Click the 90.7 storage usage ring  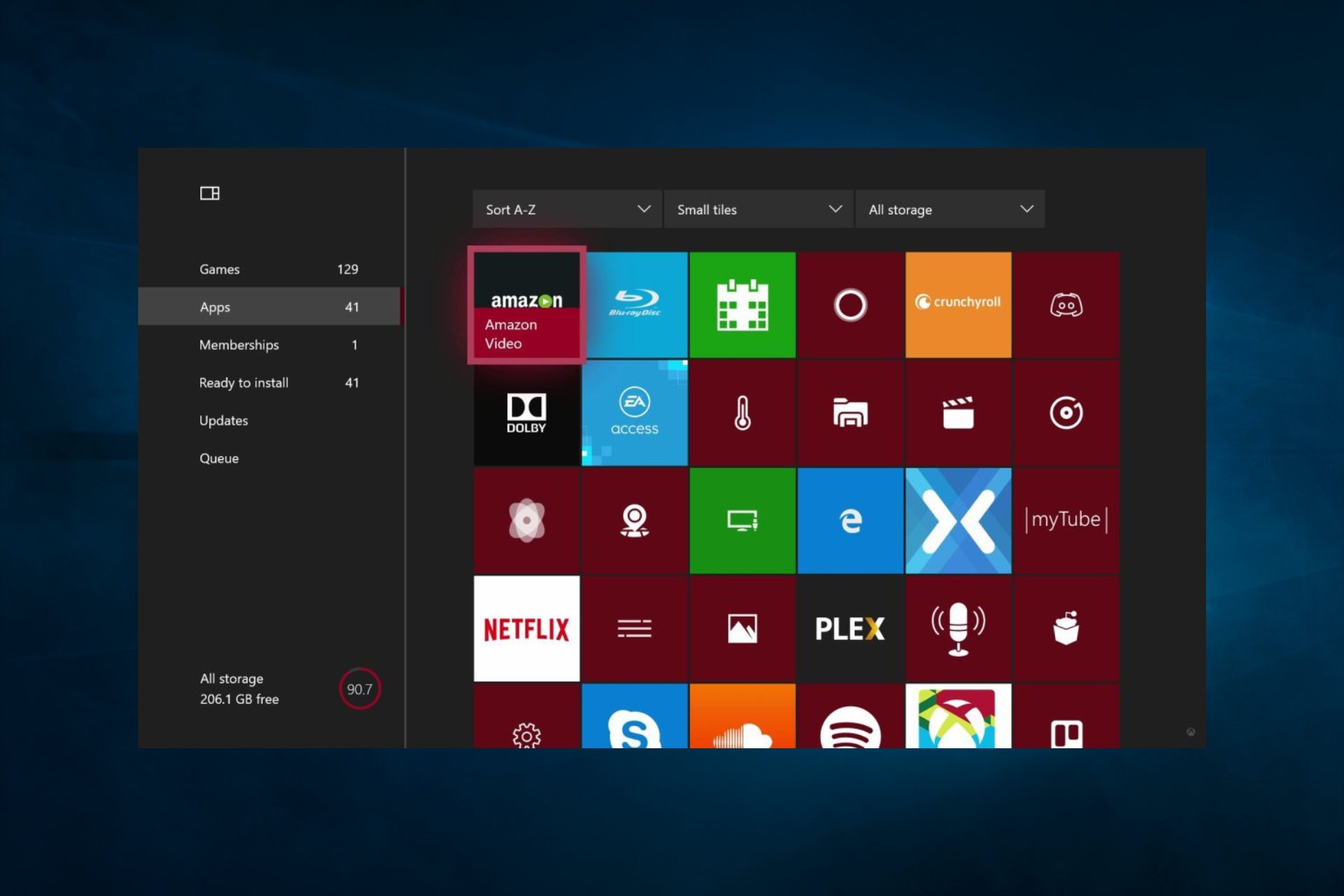point(359,689)
